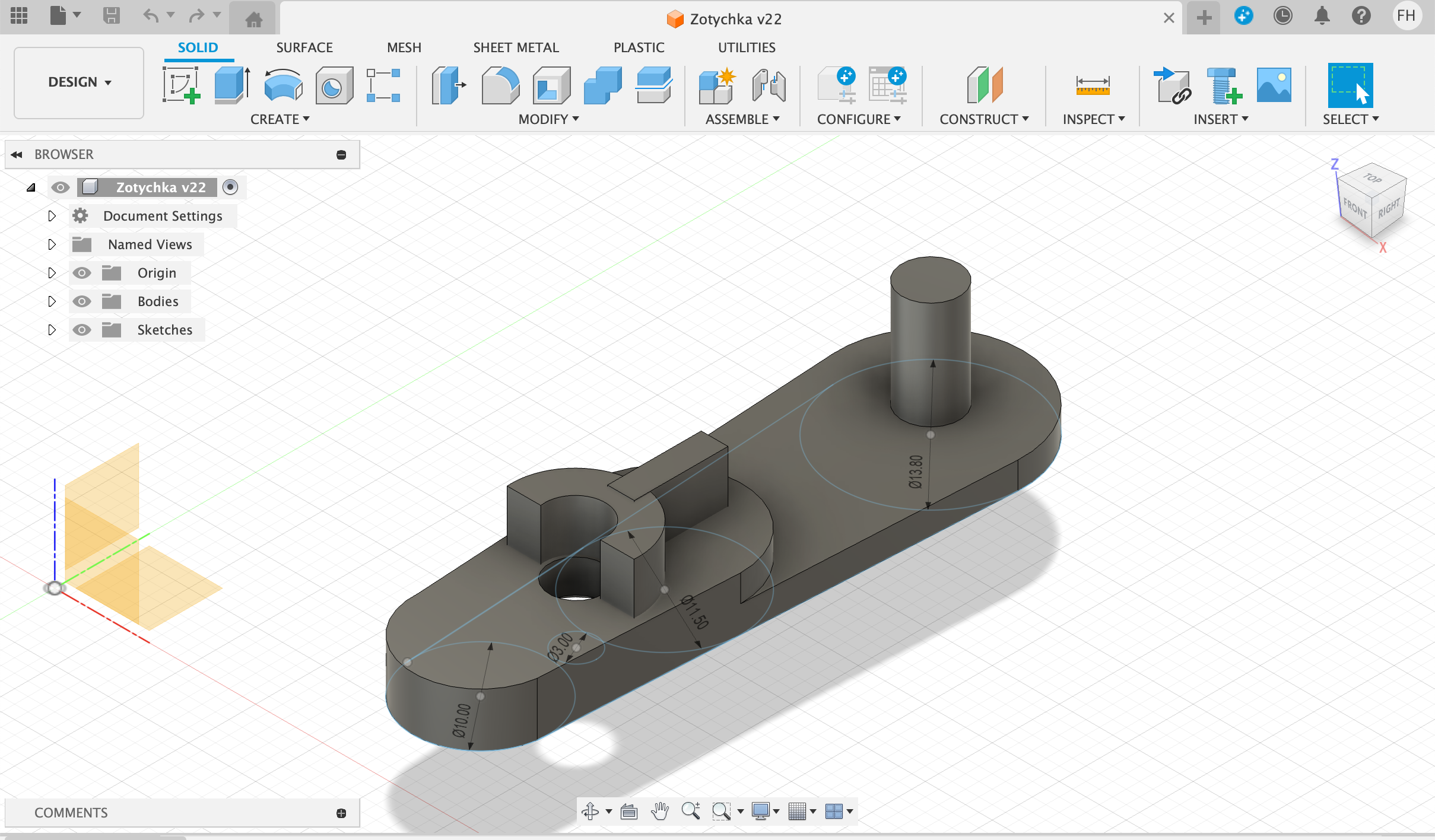Open the notifications bell
Screen dimensions: 1435x840
tap(1322, 16)
